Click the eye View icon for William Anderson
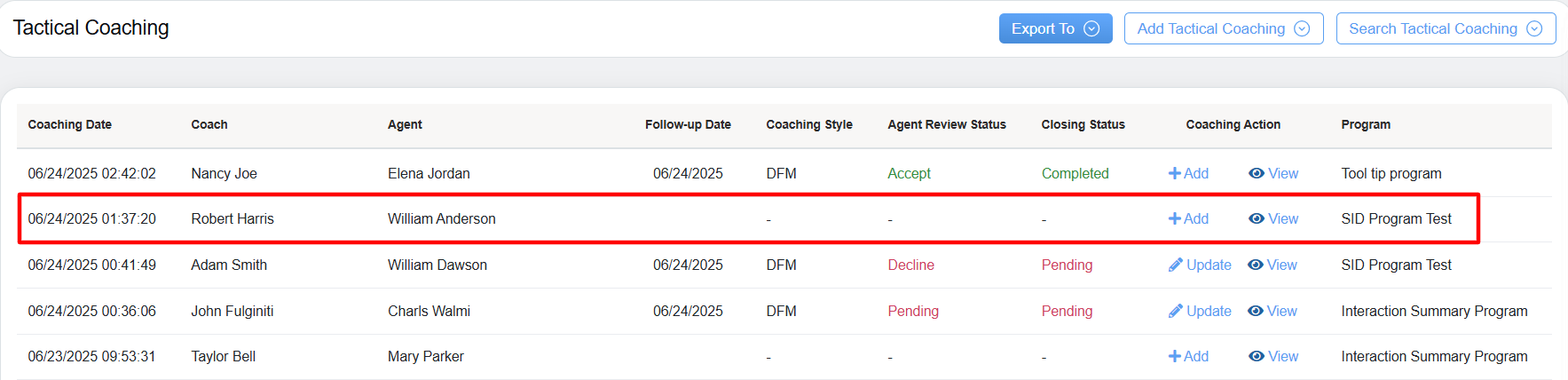This screenshot has width=1568, height=380. 1257,218
